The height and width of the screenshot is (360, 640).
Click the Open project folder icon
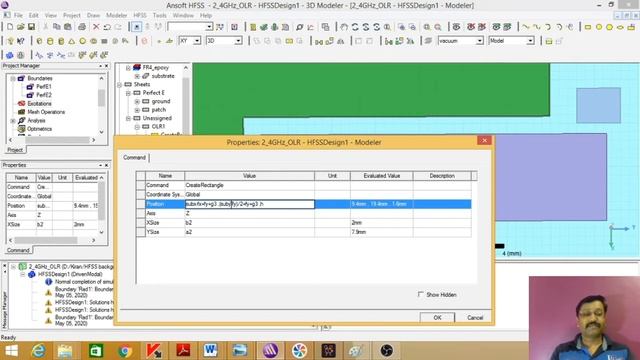coord(20,27)
